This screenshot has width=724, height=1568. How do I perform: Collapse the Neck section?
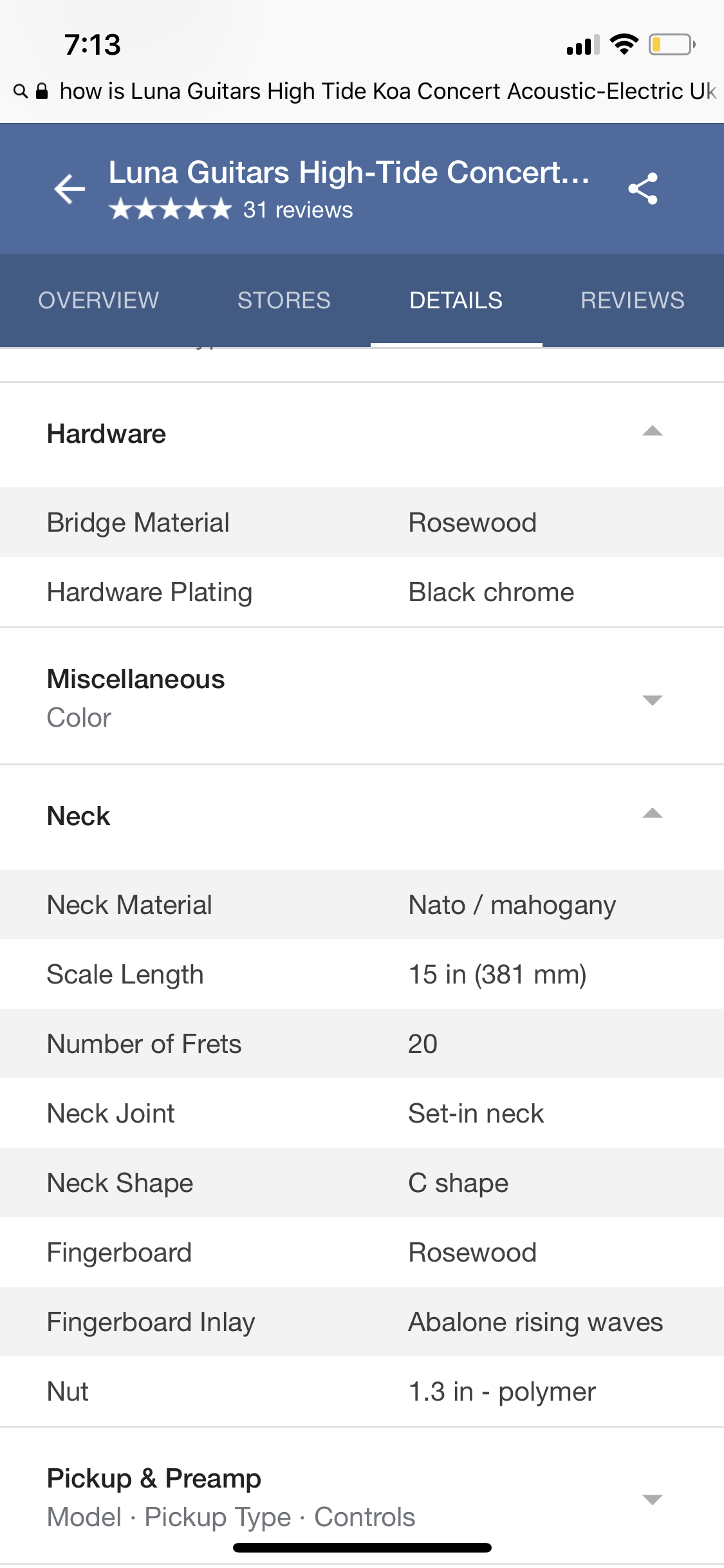(x=652, y=814)
